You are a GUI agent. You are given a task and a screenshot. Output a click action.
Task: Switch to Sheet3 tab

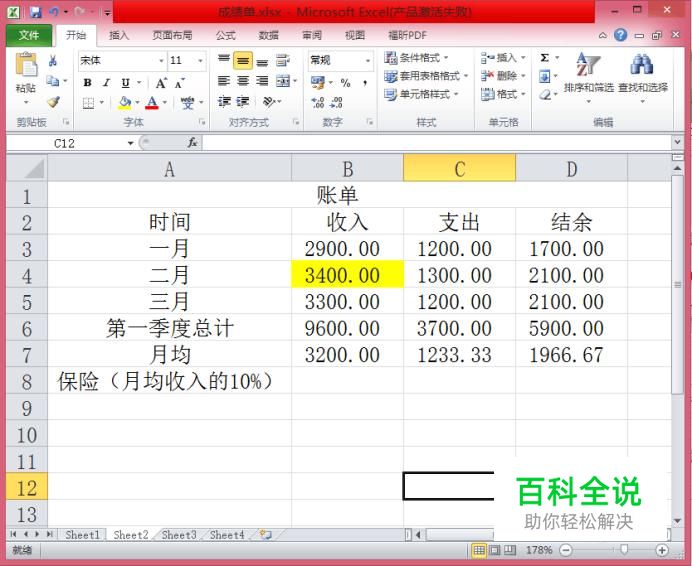(179, 535)
